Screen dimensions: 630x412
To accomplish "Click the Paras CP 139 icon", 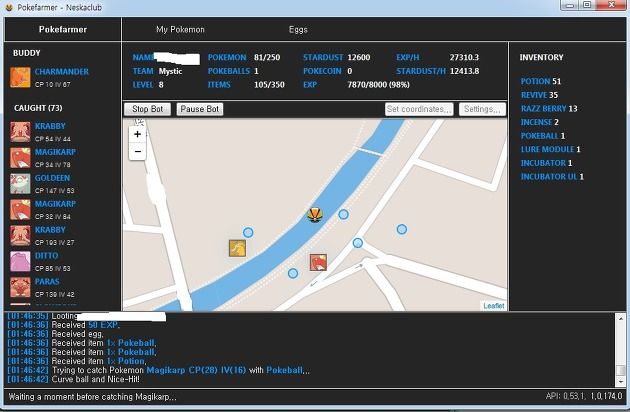I will [x=20, y=287].
